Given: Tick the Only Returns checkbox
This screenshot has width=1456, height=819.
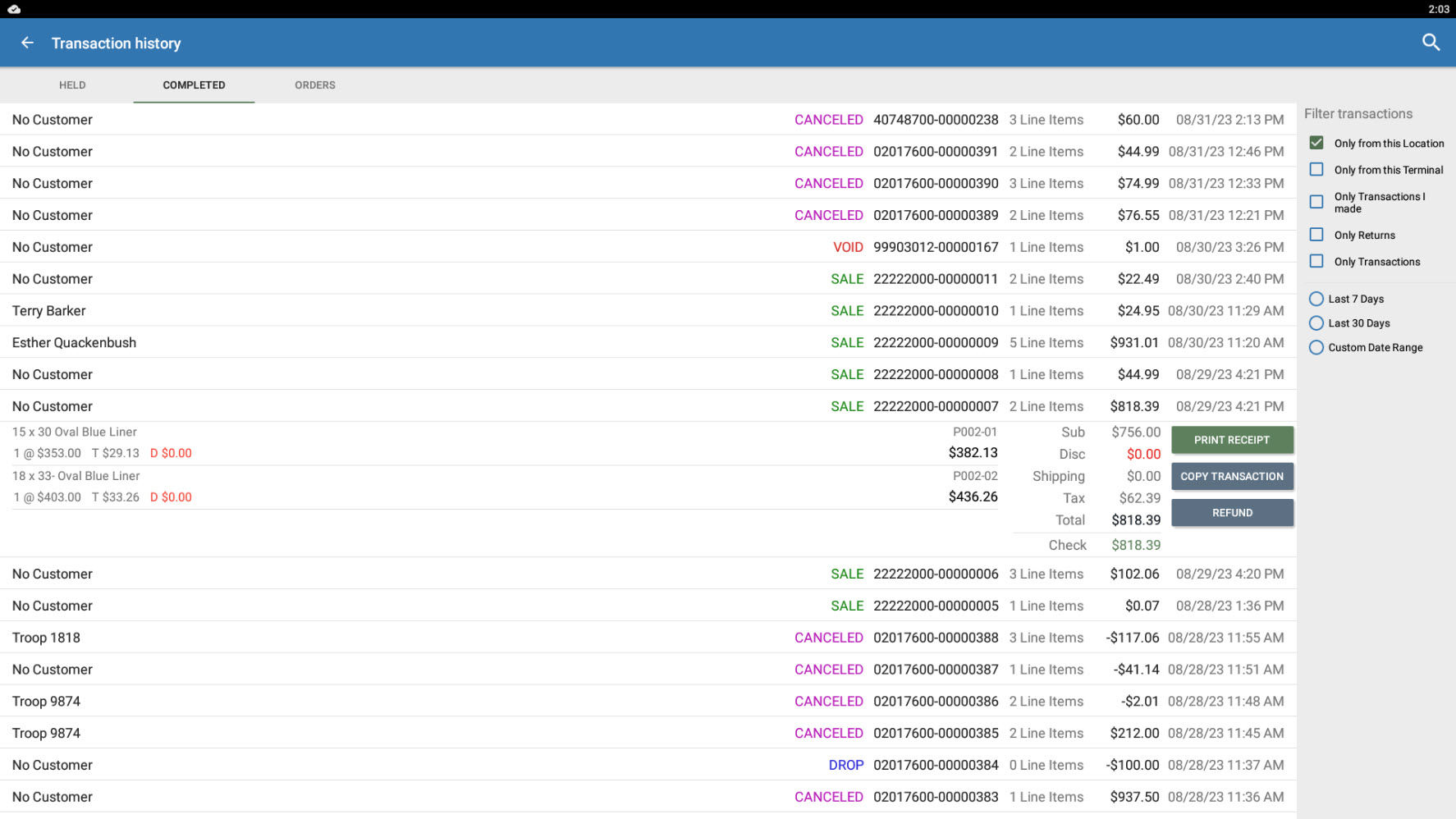Looking at the screenshot, I should 1316,235.
